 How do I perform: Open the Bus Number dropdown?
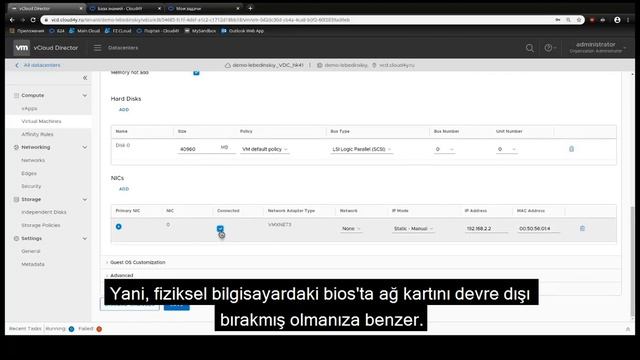pyautogui.click(x=444, y=149)
